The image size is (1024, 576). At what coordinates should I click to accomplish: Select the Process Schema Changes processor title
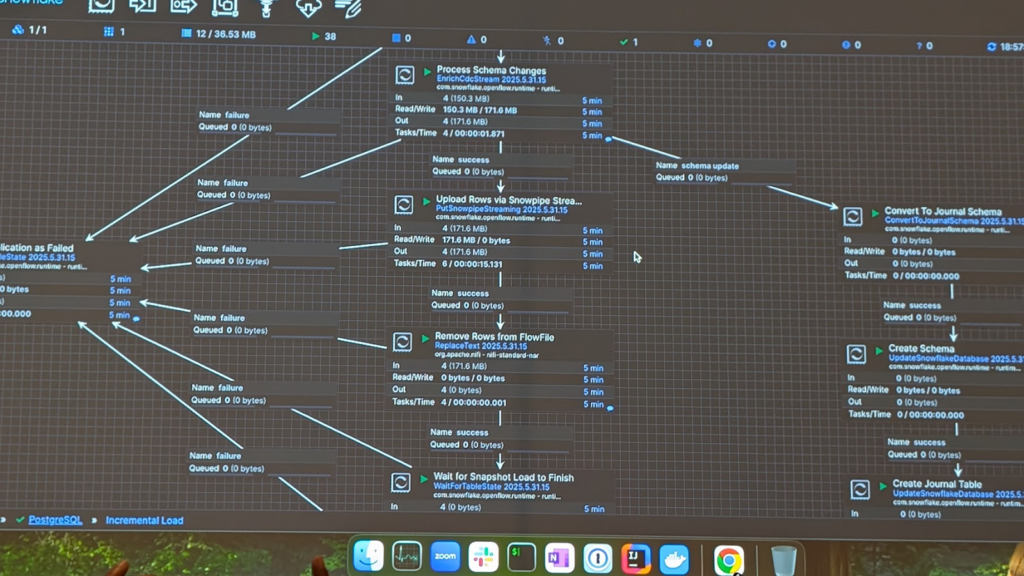tap(491, 70)
